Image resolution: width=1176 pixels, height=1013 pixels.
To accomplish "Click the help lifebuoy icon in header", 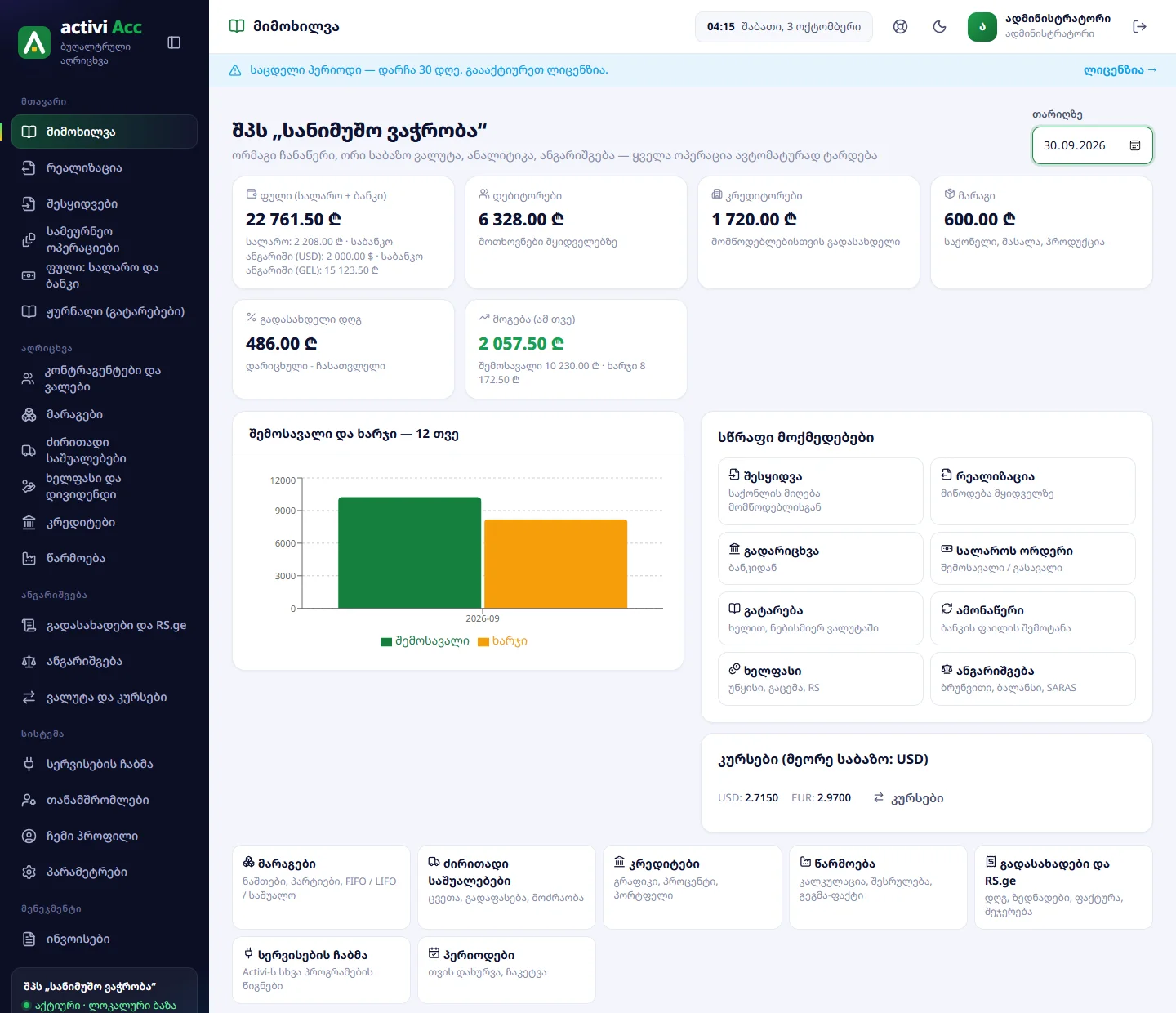I will 900,26.
